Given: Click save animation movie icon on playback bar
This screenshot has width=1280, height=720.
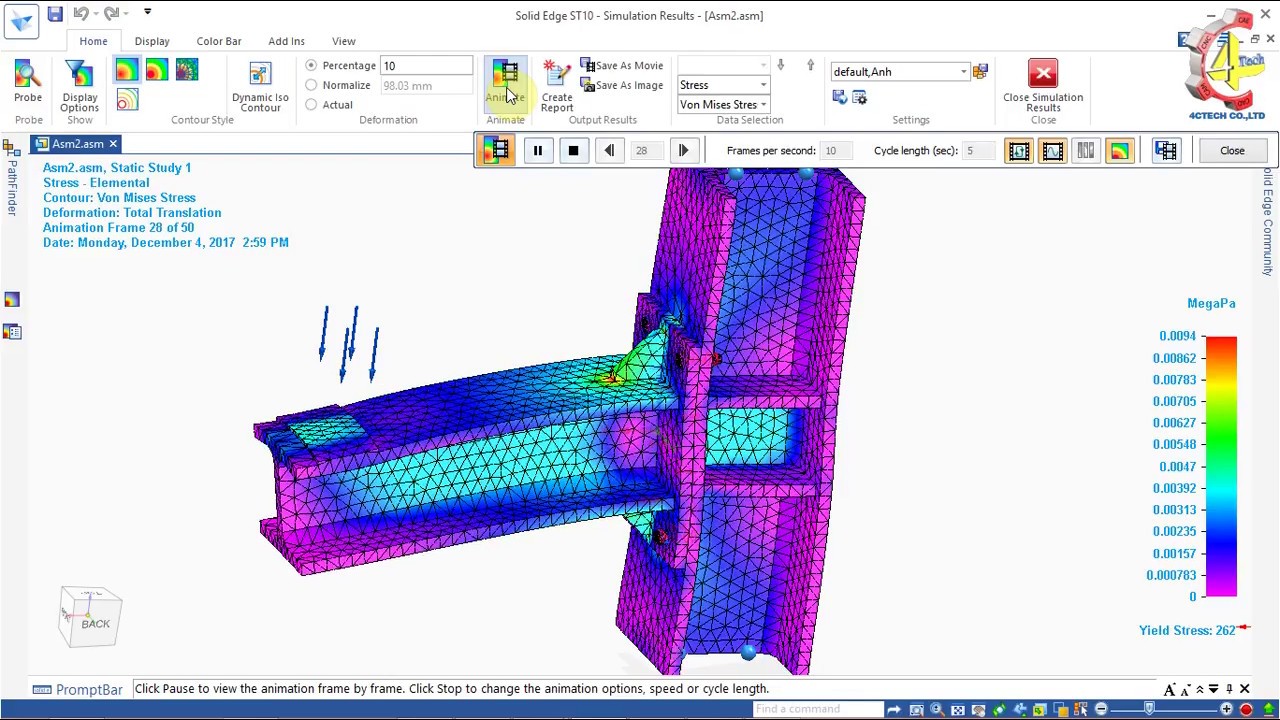Looking at the screenshot, I should click(1166, 150).
